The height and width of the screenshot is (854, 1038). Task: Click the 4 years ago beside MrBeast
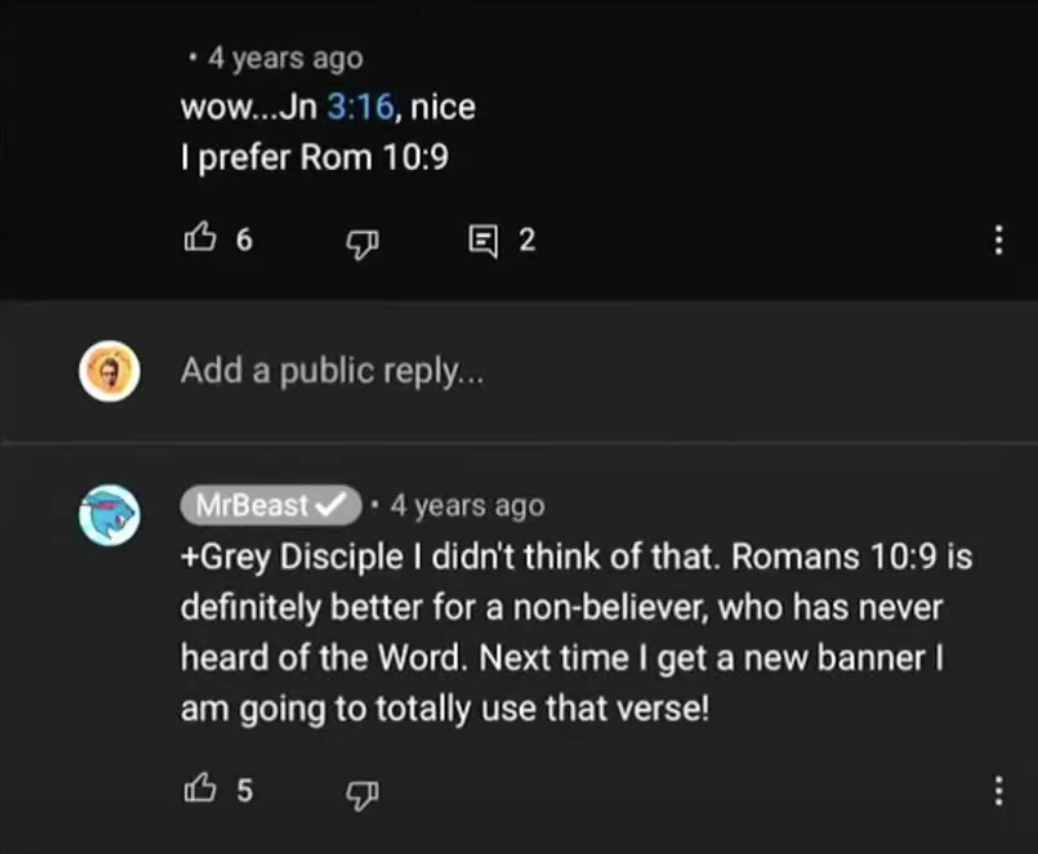click(467, 506)
